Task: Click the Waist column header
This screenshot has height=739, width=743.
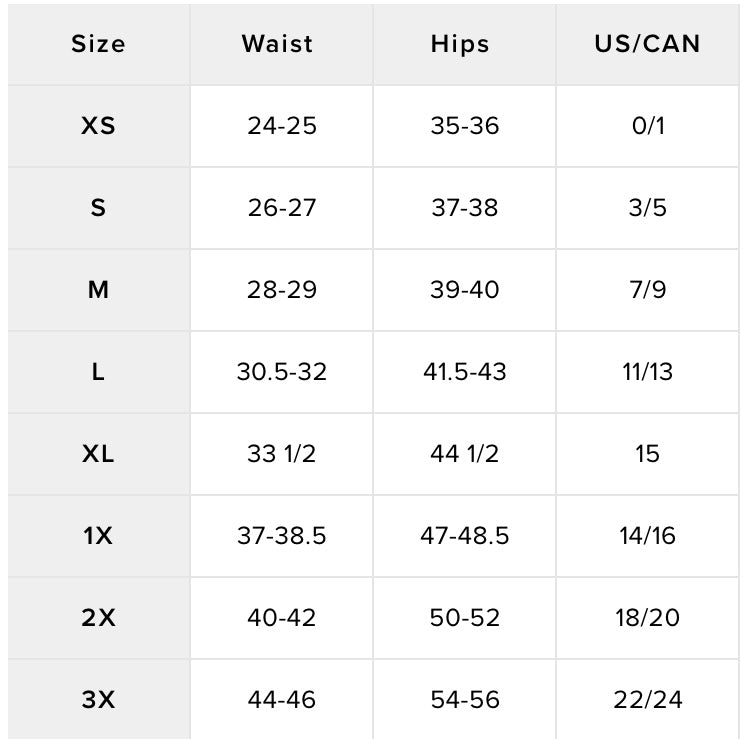Action: tap(277, 45)
